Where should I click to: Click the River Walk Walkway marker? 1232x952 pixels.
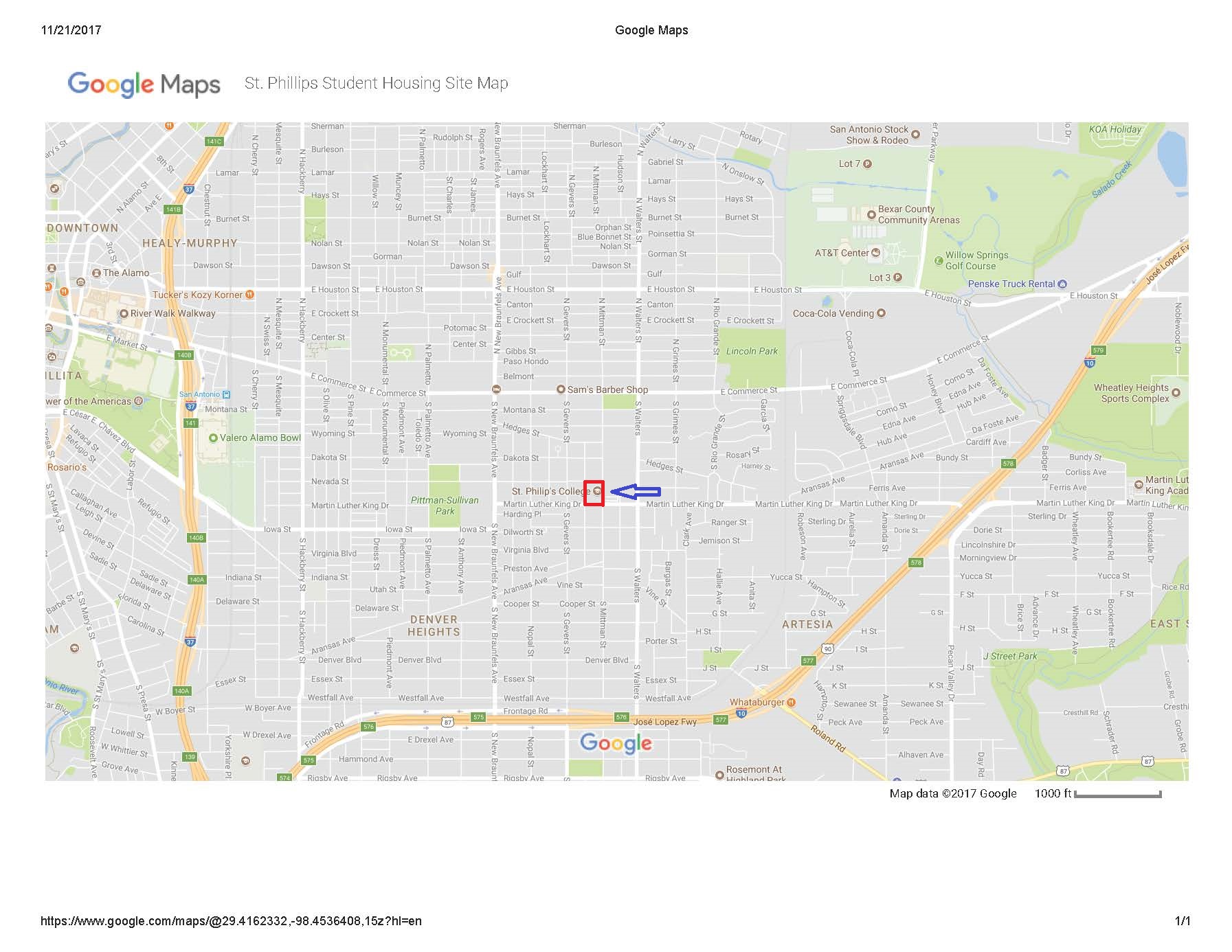(x=124, y=313)
